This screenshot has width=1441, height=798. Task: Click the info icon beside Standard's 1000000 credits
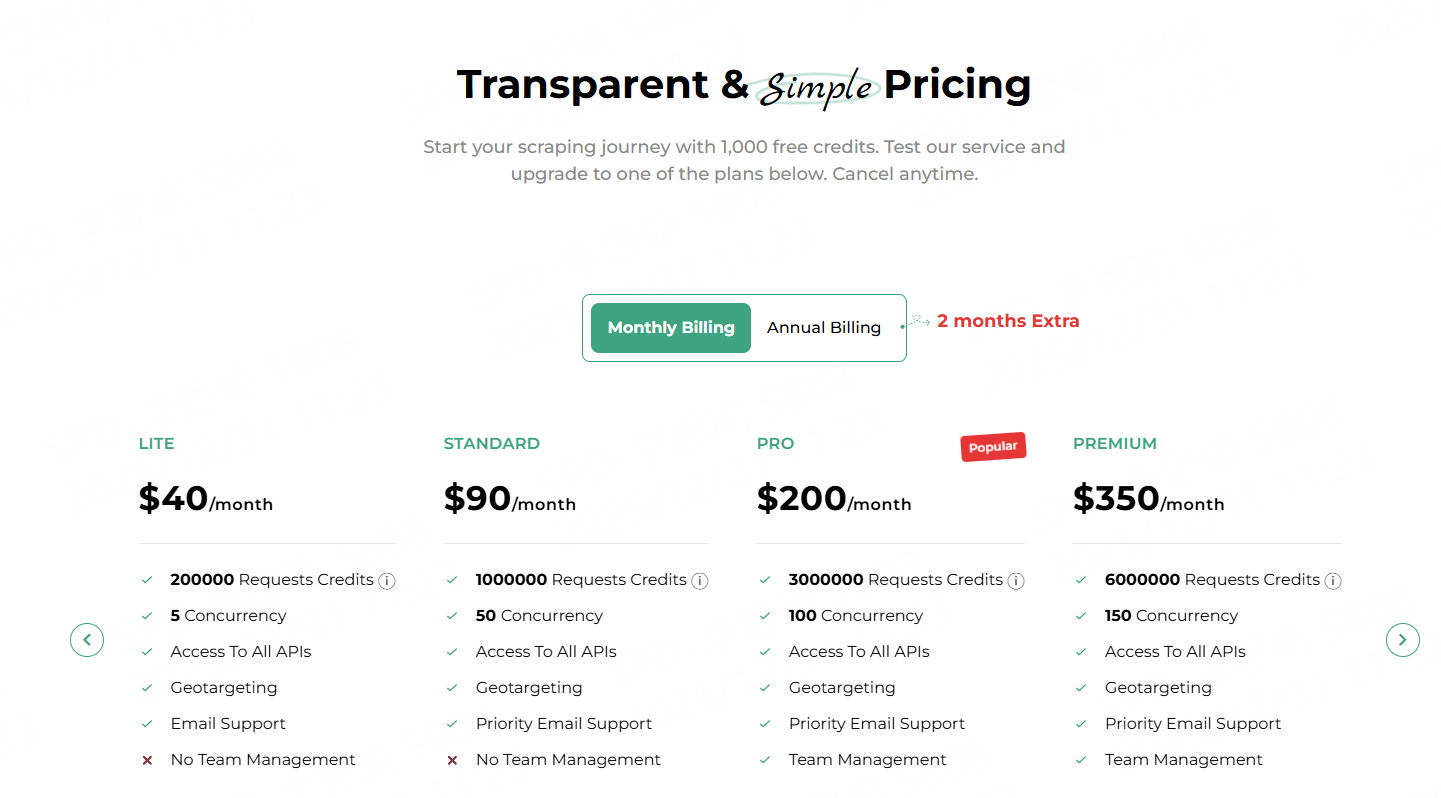point(699,580)
